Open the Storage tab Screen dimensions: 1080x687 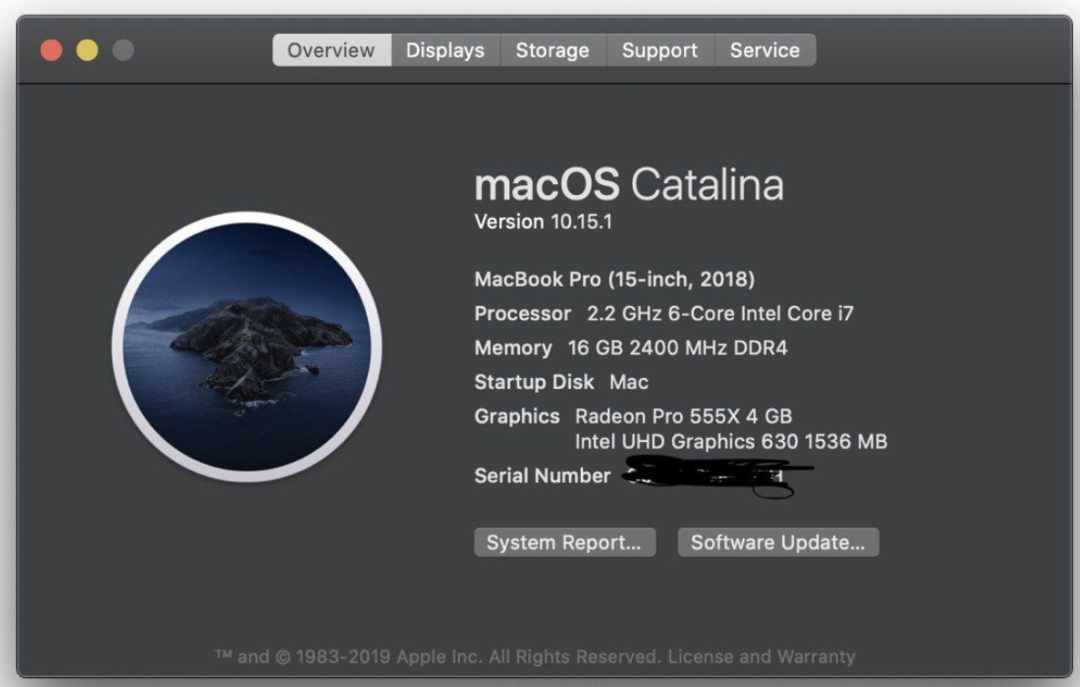tap(552, 50)
